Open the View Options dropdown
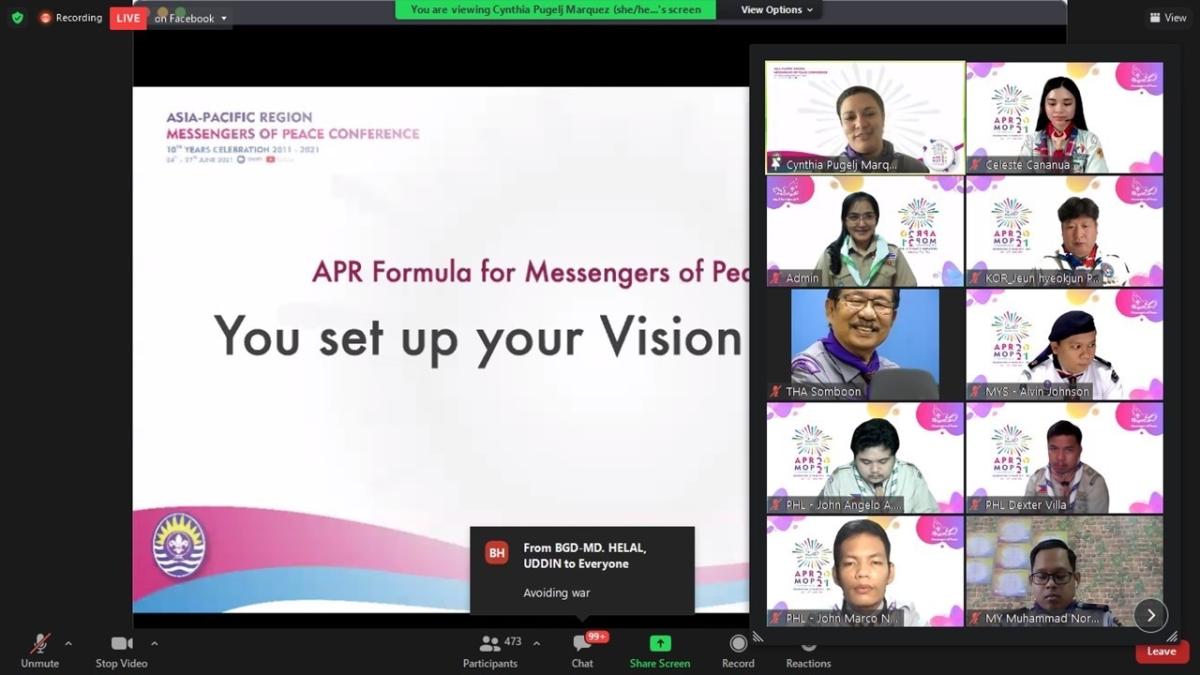 pyautogui.click(x=777, y=10)
